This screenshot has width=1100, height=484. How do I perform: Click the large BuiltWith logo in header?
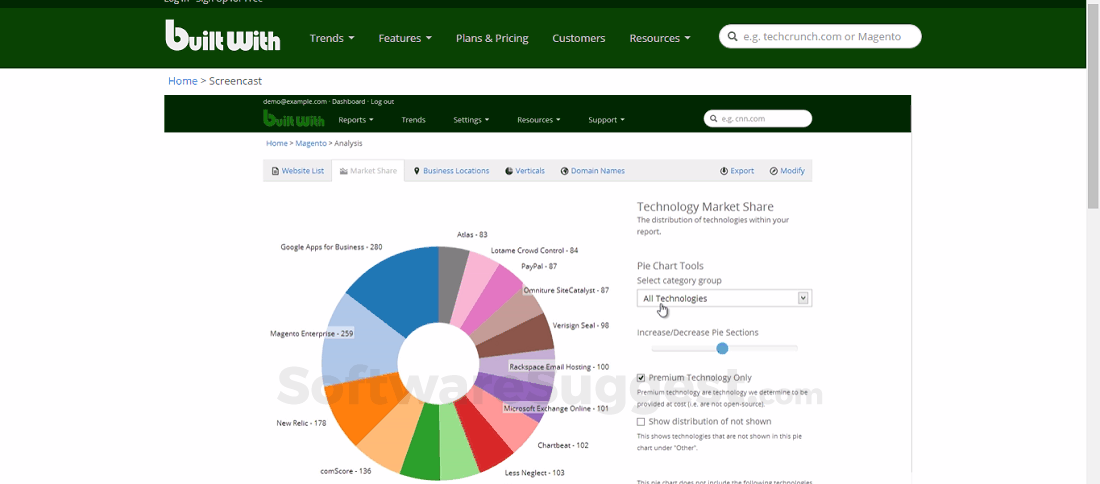coord(223,37)
